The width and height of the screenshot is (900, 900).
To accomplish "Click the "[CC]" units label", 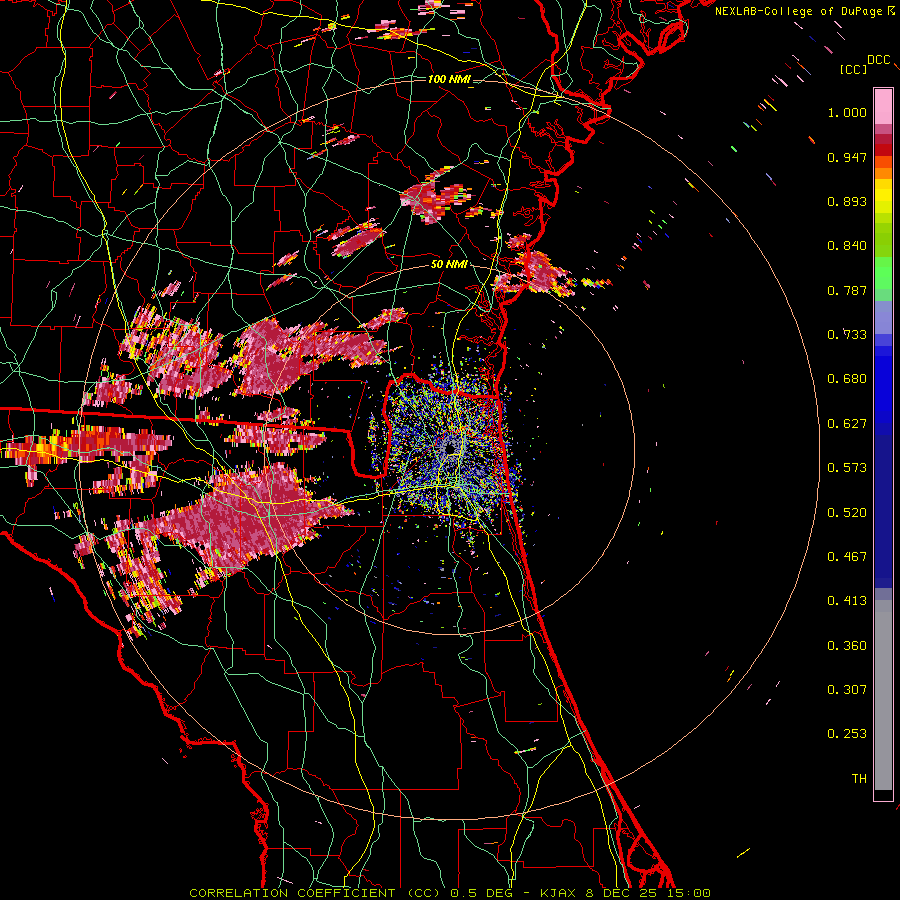I will (853, 69).
